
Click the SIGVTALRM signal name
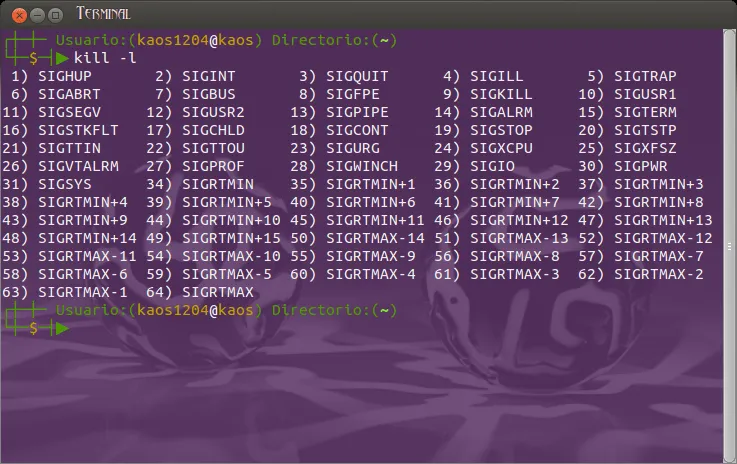(x=78, y=166)
